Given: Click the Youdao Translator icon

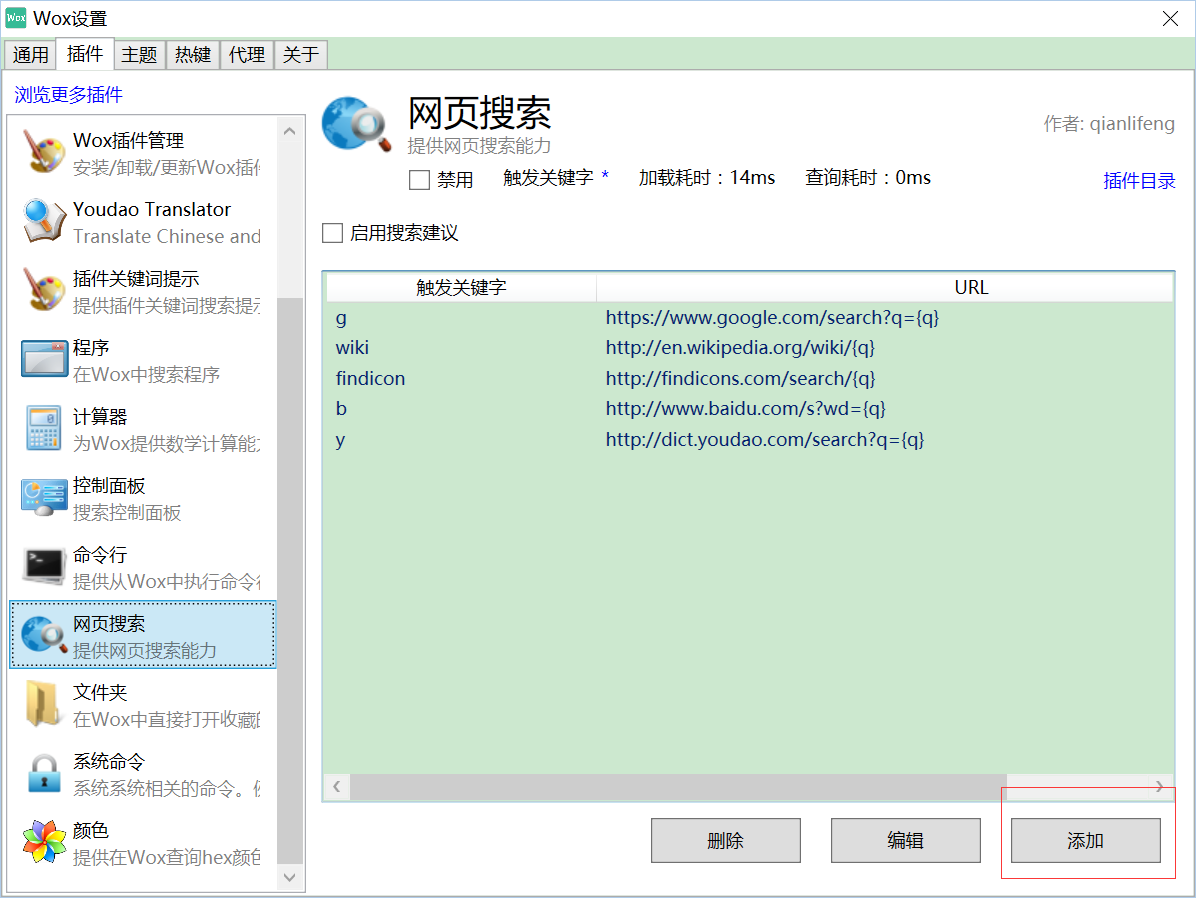Looking at the screenshot, I should (x=43, y=221).
